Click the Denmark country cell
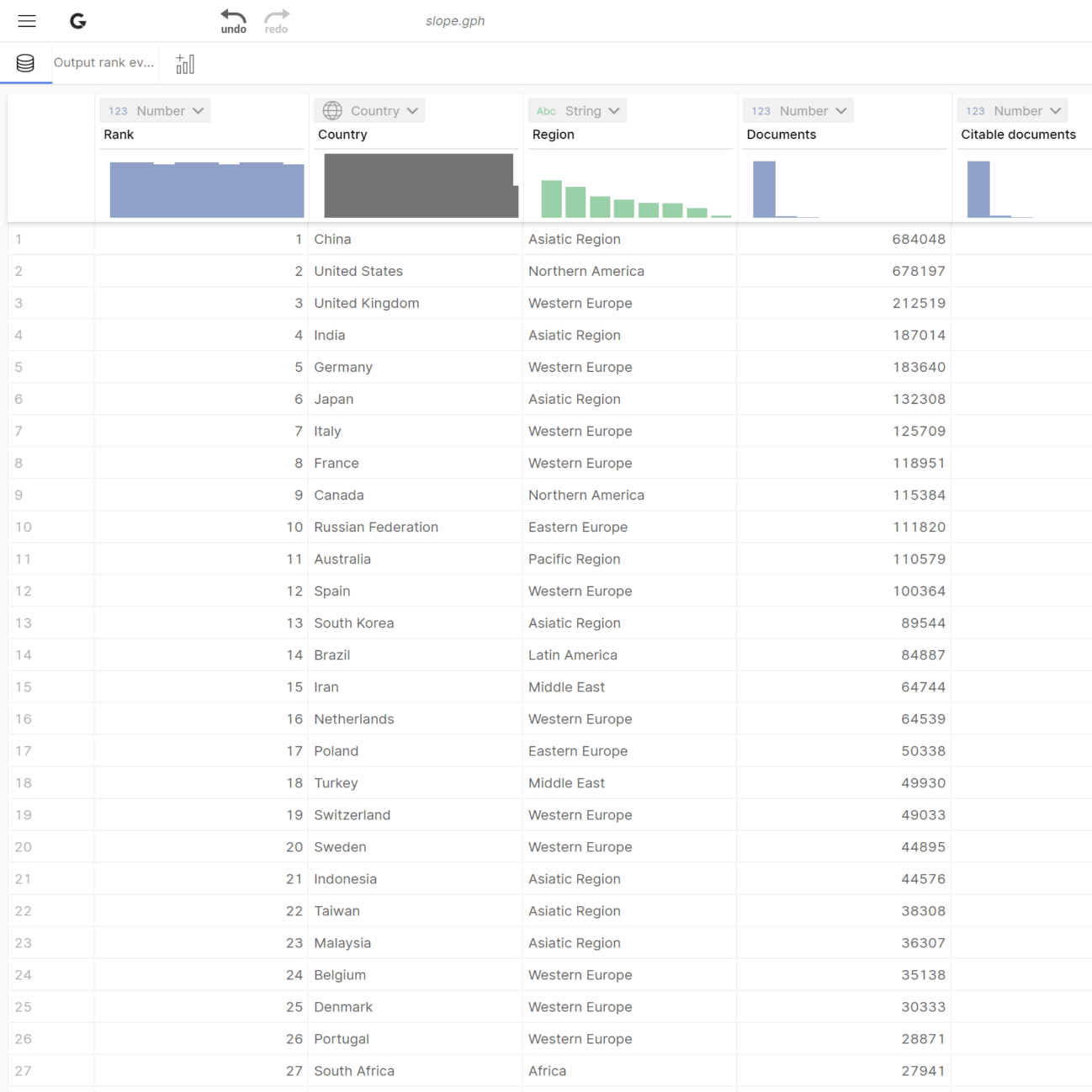The height and width of the screenshot is (1092, 1092). 416,1006
